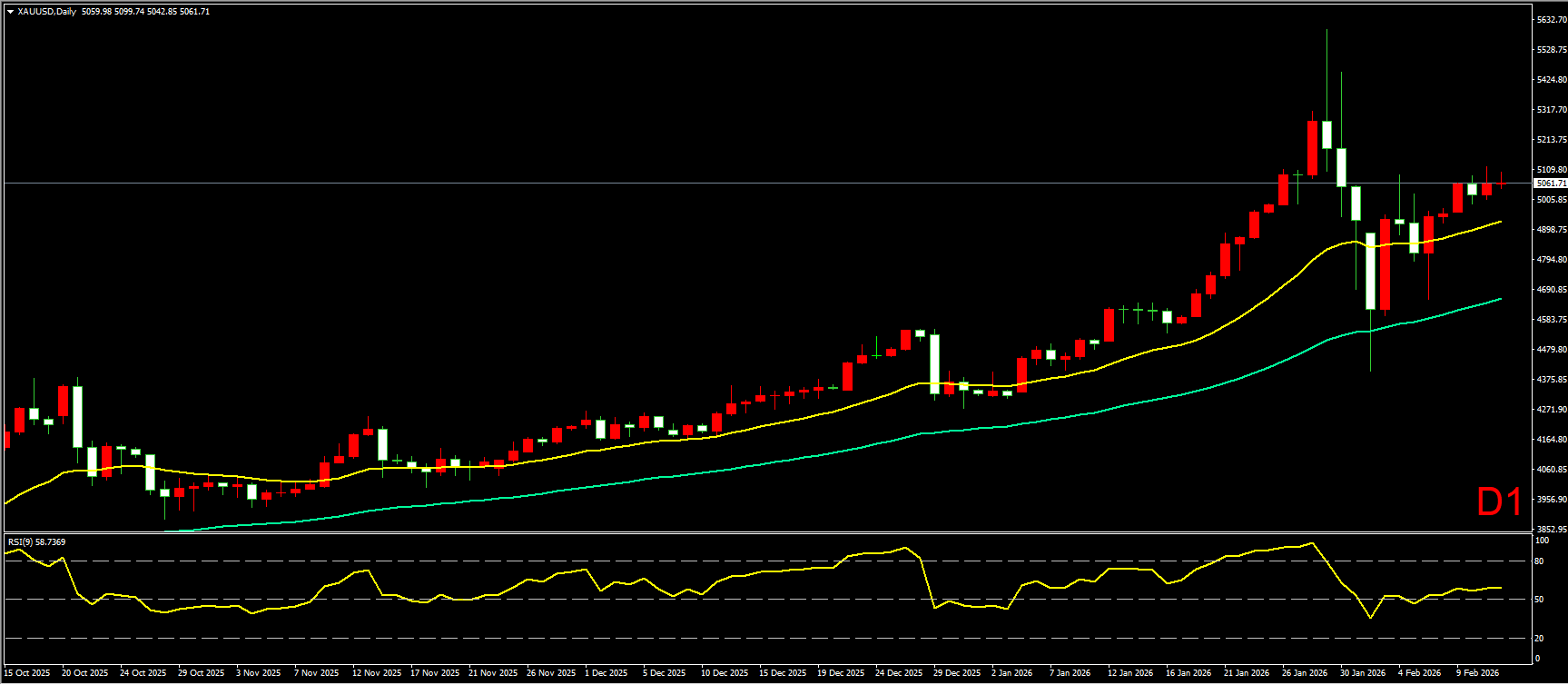Click the RSI scale 20 level label
1568x685 pixels.
pos(1539,638)
